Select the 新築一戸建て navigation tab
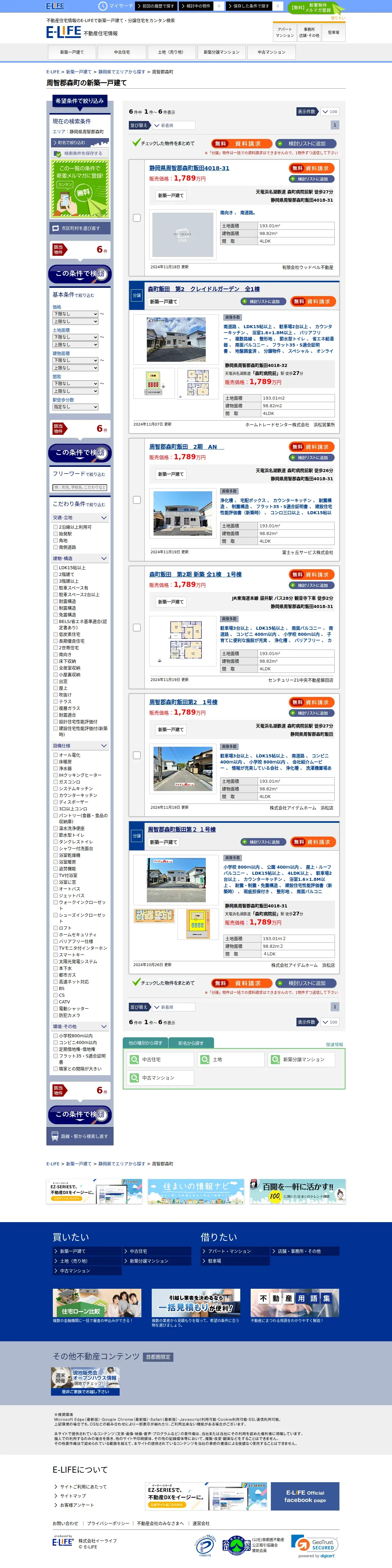Image resolution: width=392 pixels, height=1568 pixels. coord(72,52)
